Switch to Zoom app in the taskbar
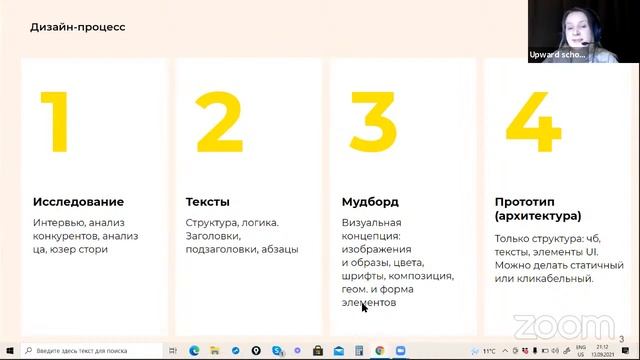 [400, 351]
